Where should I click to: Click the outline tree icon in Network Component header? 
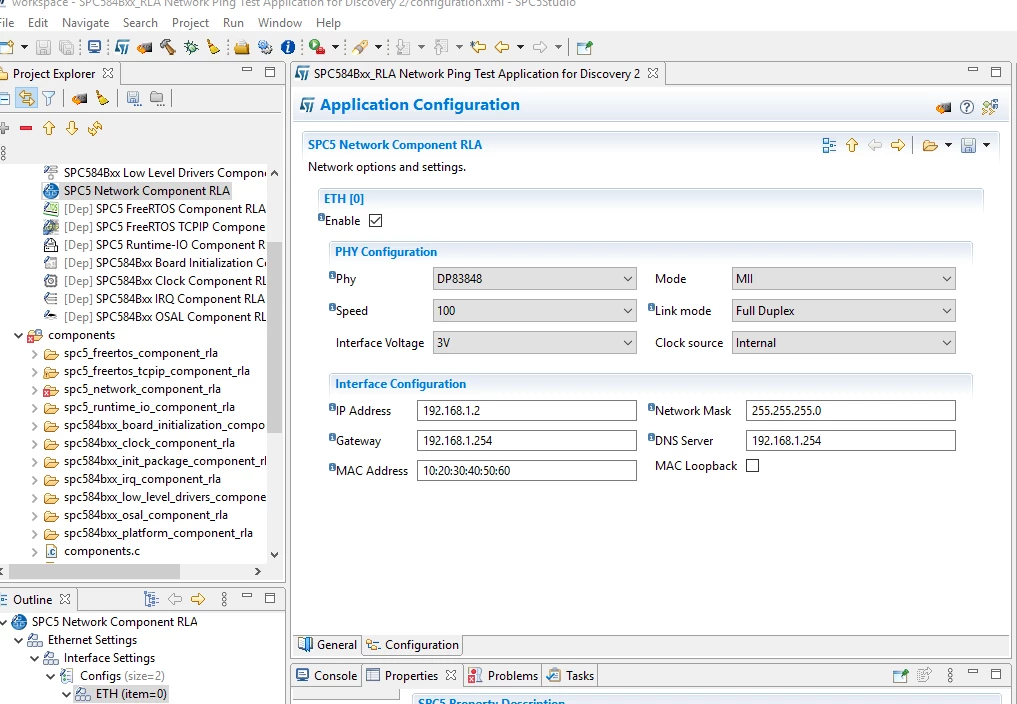pyautogui.click(x=829, y=145)
